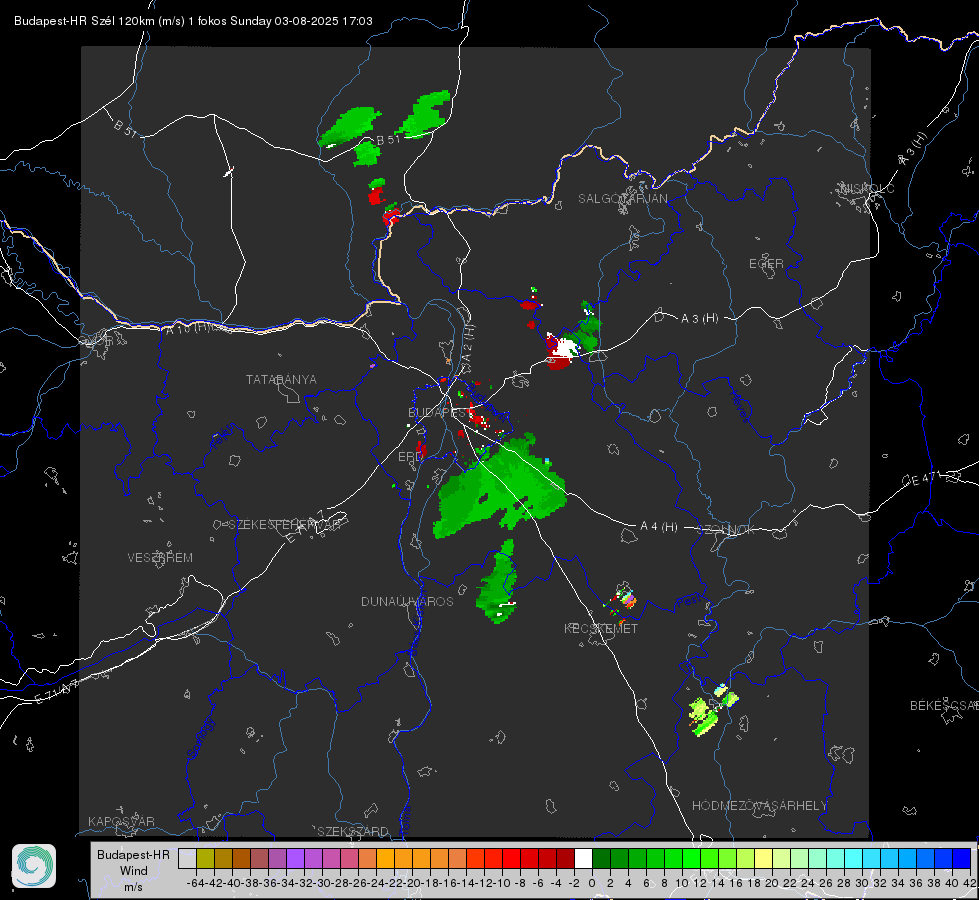Click the radar title text Budapest-HR Szél 120km
Image resolution: width=979 pixels, height=900 pixels.
coord(84,21)
